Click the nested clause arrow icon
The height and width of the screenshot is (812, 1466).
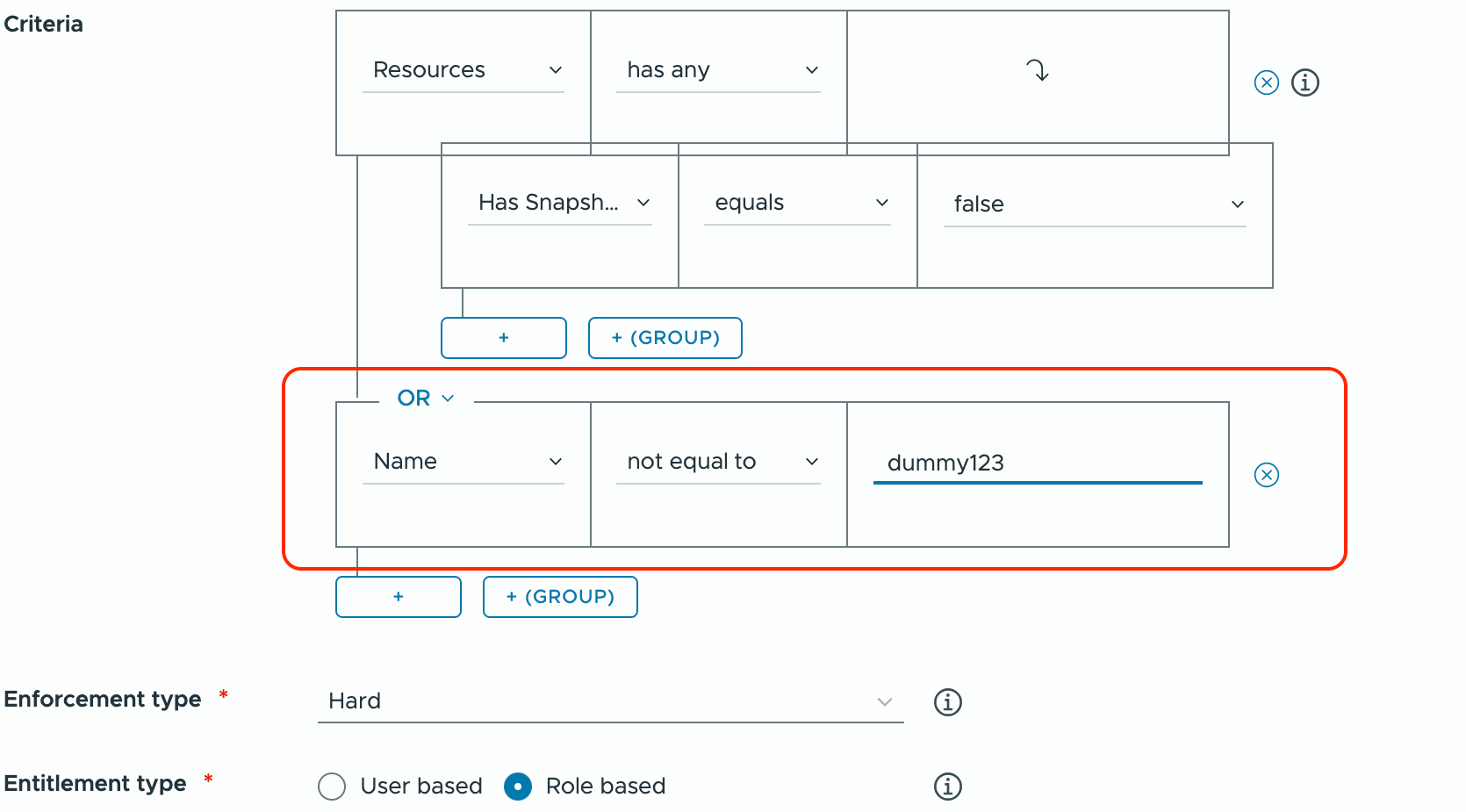(1037, 70)
